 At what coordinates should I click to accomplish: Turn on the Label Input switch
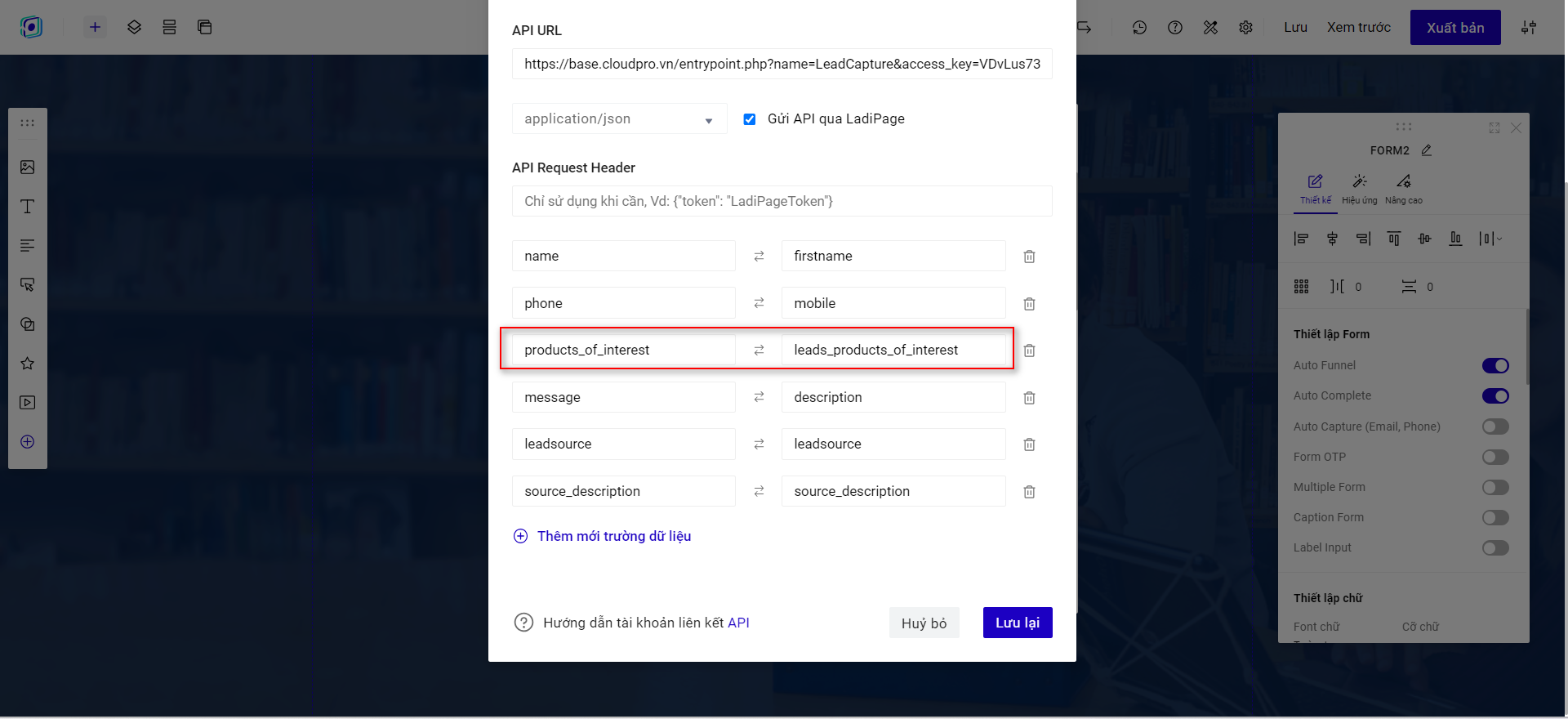(x=1495, y=547)
